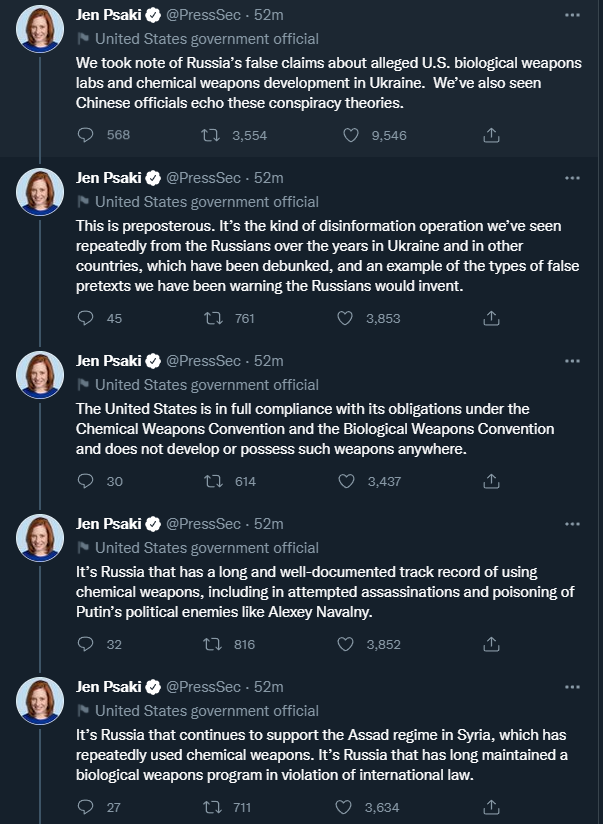This screenshot has width=603, height=824.
Task: Reply to the tweet with 568 replies
Action: pyautogui.click(x=86, y=135)
